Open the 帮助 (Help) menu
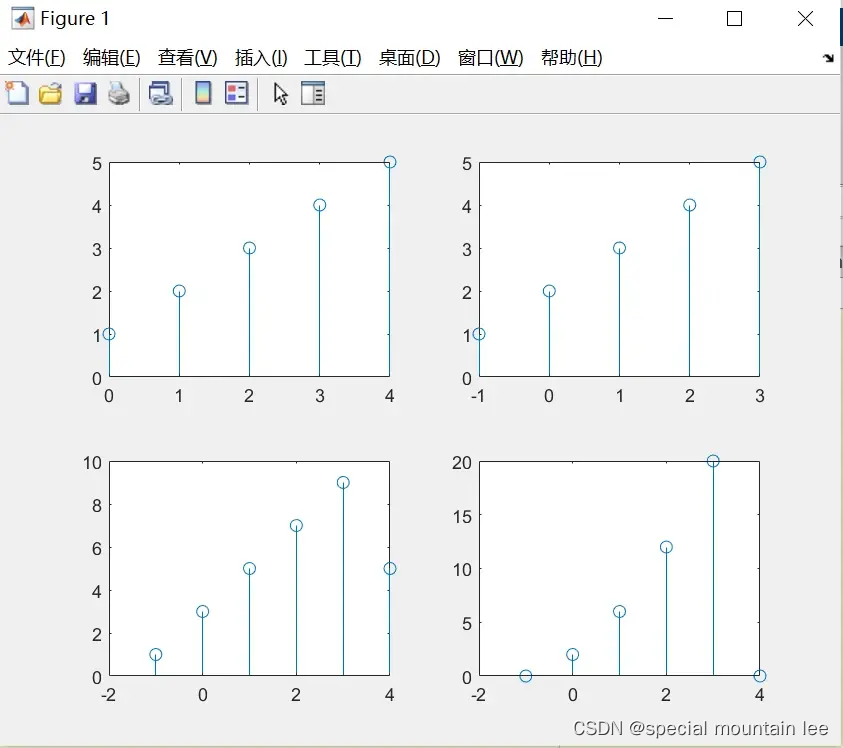 pos(570,57)
